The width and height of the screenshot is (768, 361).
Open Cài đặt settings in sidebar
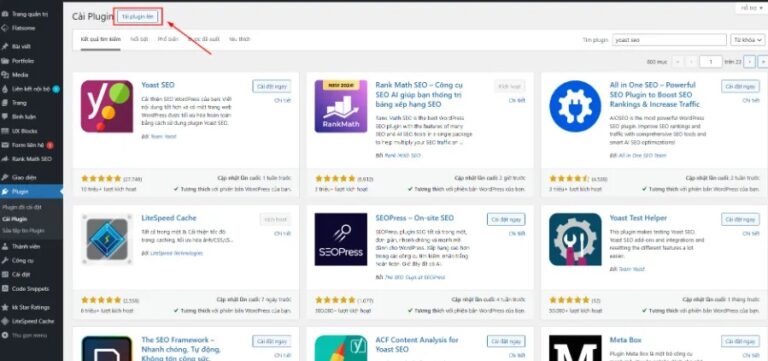point(21,275)
